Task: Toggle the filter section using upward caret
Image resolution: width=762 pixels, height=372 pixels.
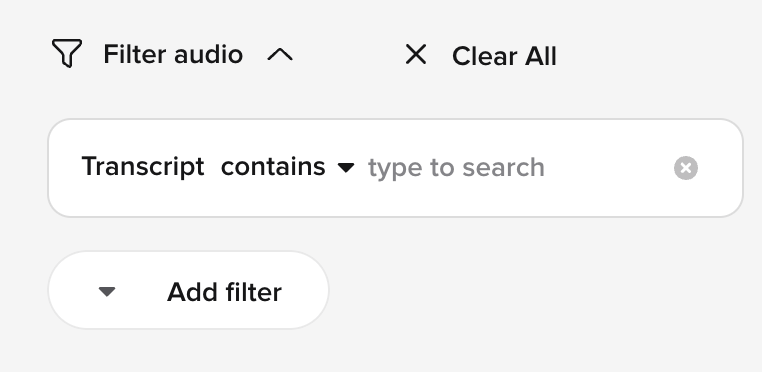Action: point(280,54)
